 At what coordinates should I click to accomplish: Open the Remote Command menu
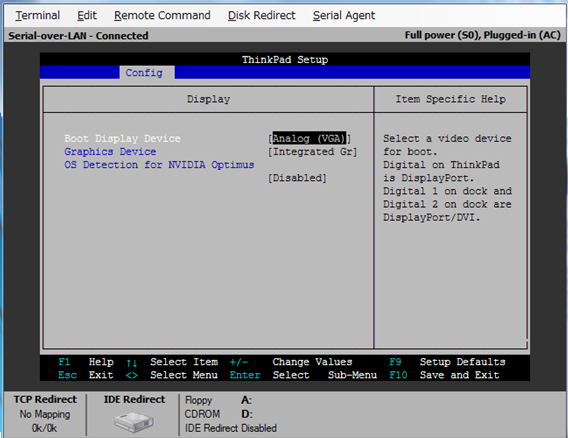tap(162, 16)
